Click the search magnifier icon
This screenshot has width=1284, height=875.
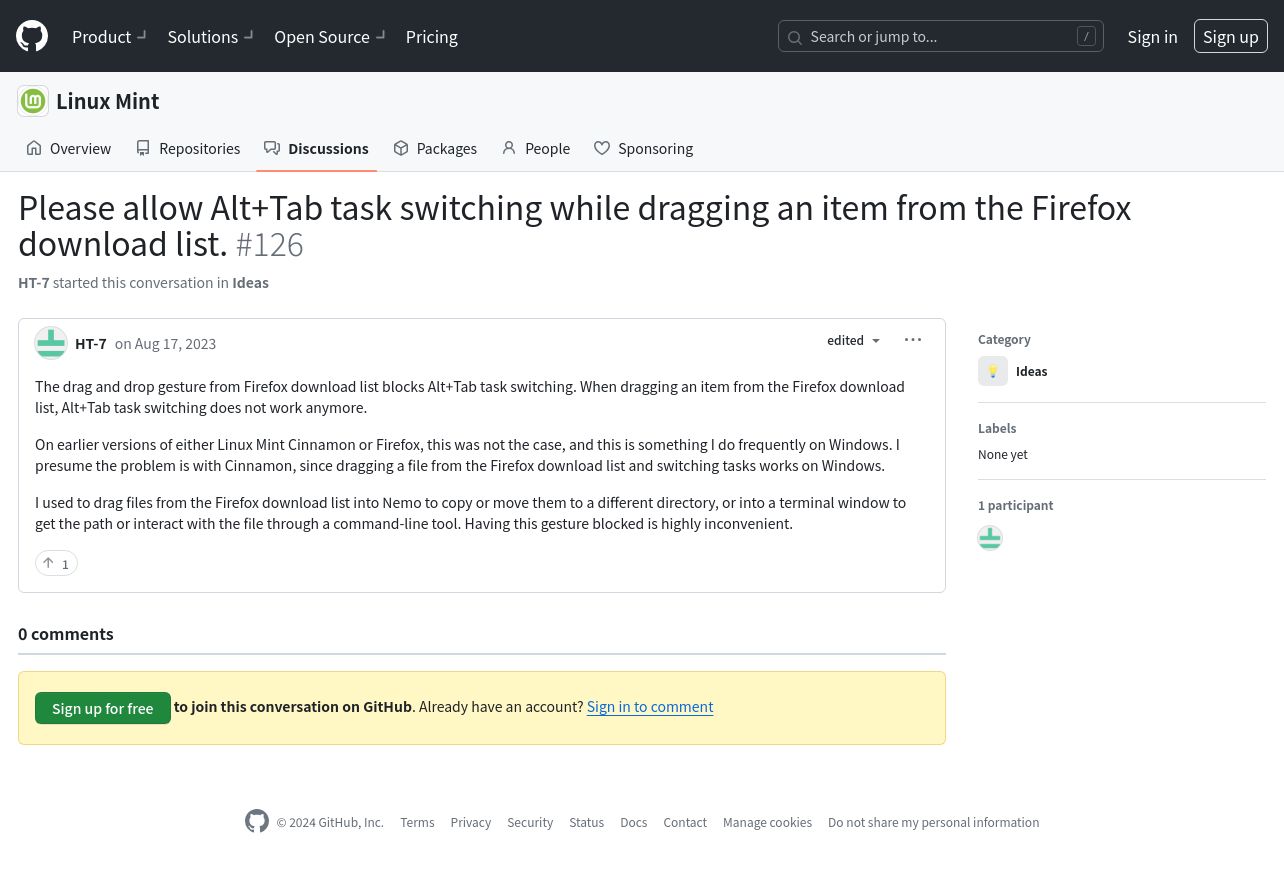pos(795,37)
